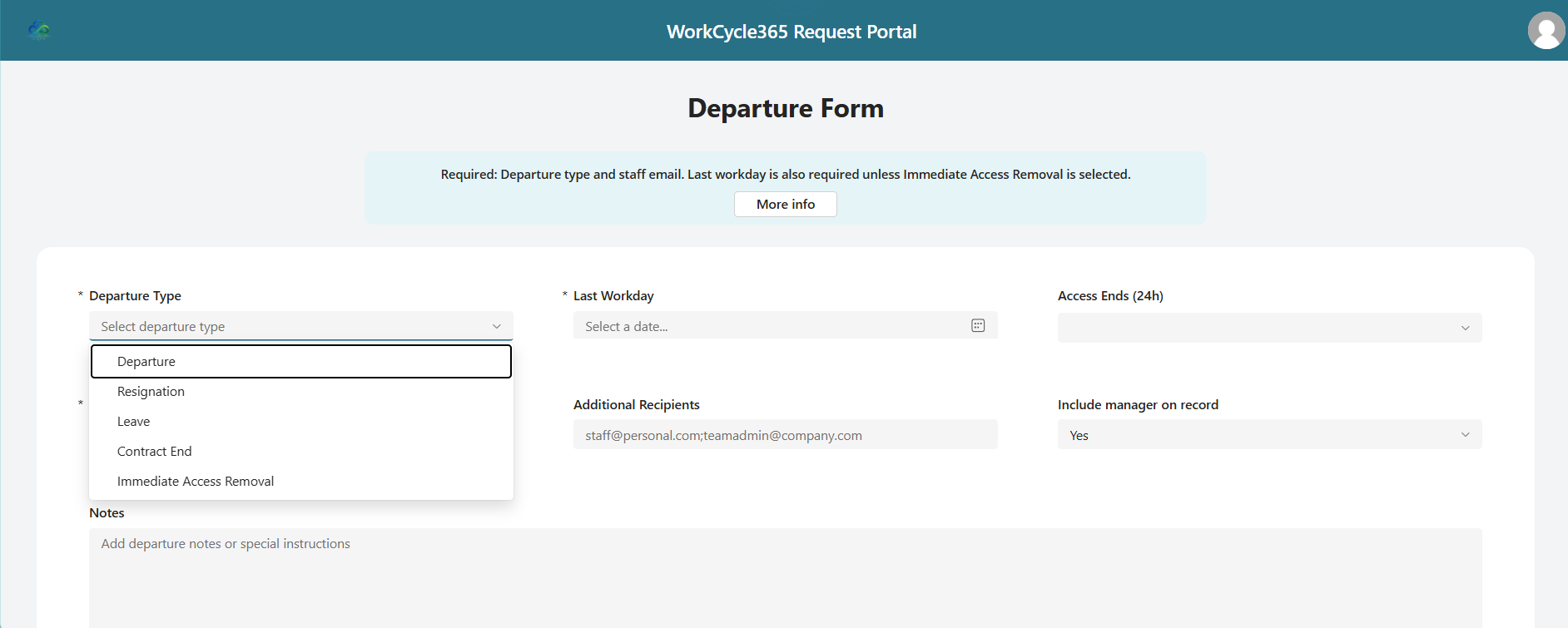Click the Access Ends (24h) label
This screenshot has width=1568, height=628.
(x=1110, y=296)
